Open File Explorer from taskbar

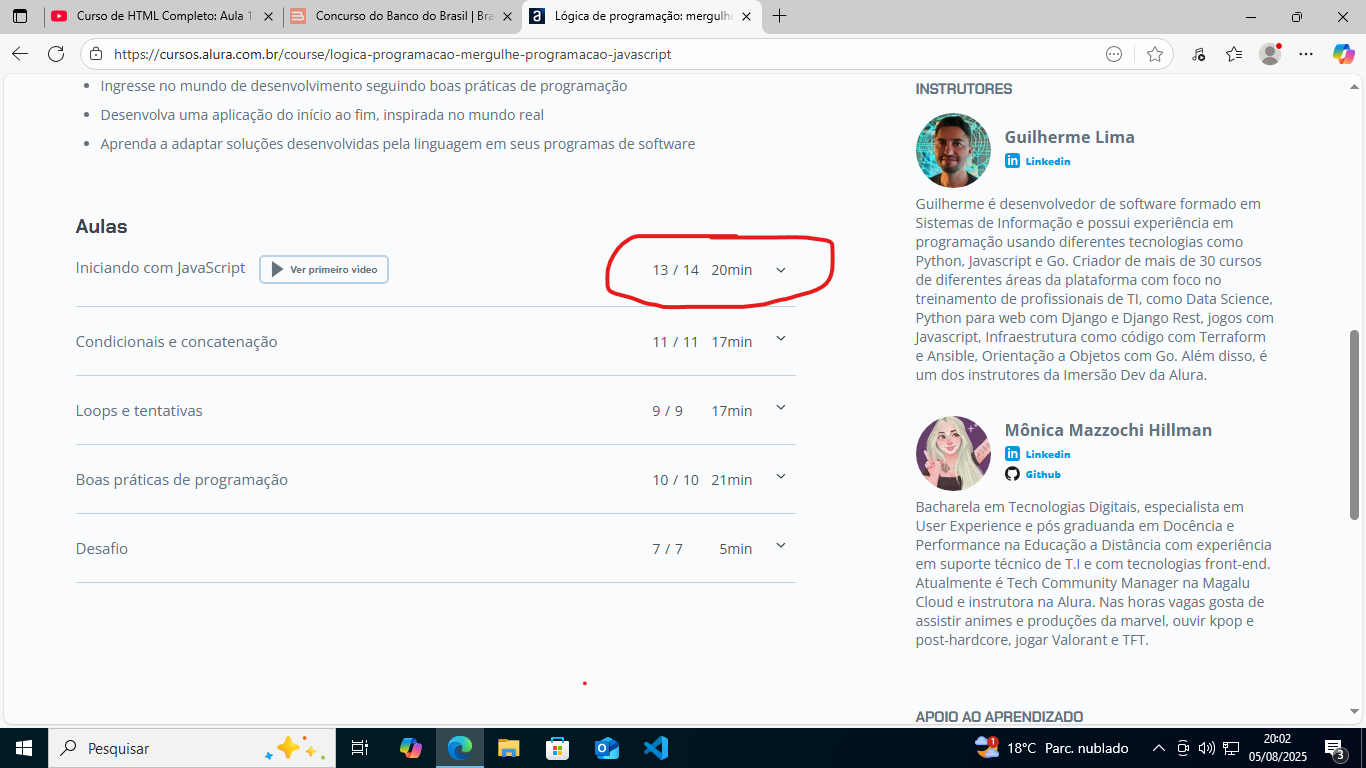tap(508, 748)
